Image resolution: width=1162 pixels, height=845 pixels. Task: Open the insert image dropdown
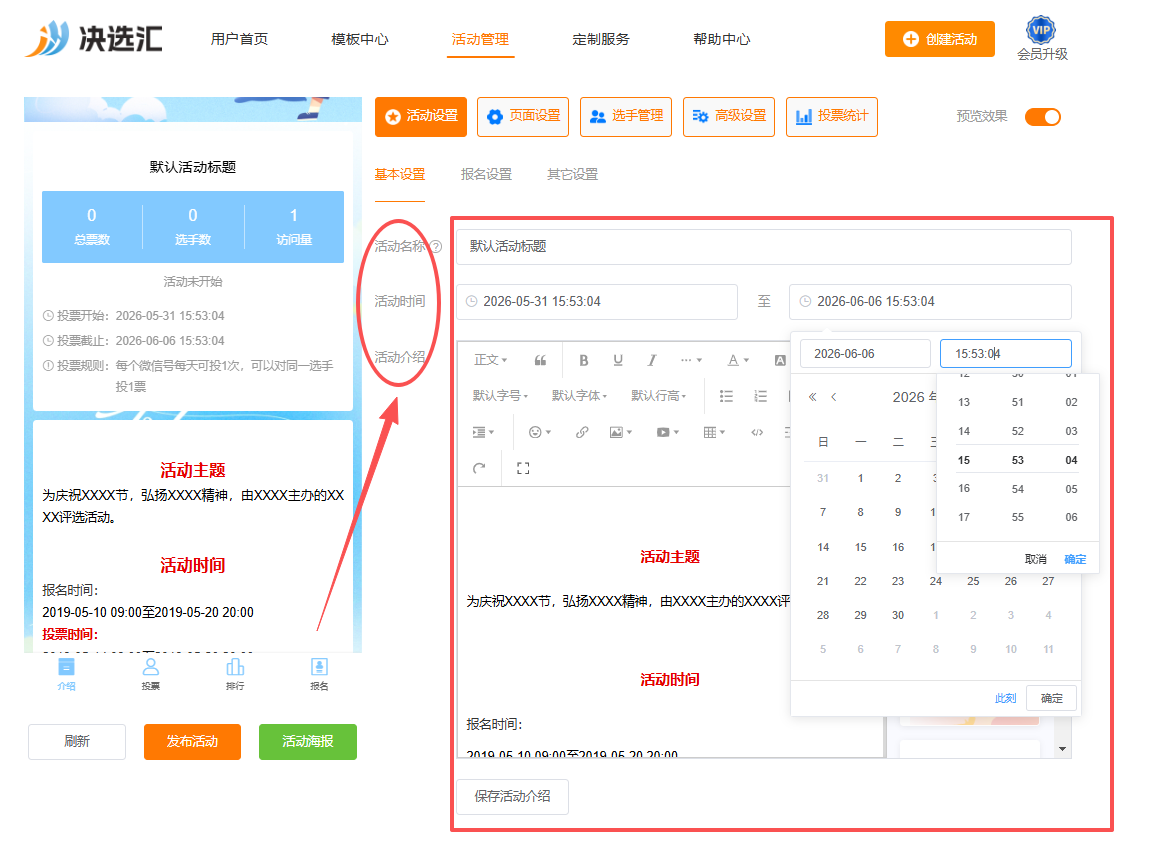pos(621,432)
